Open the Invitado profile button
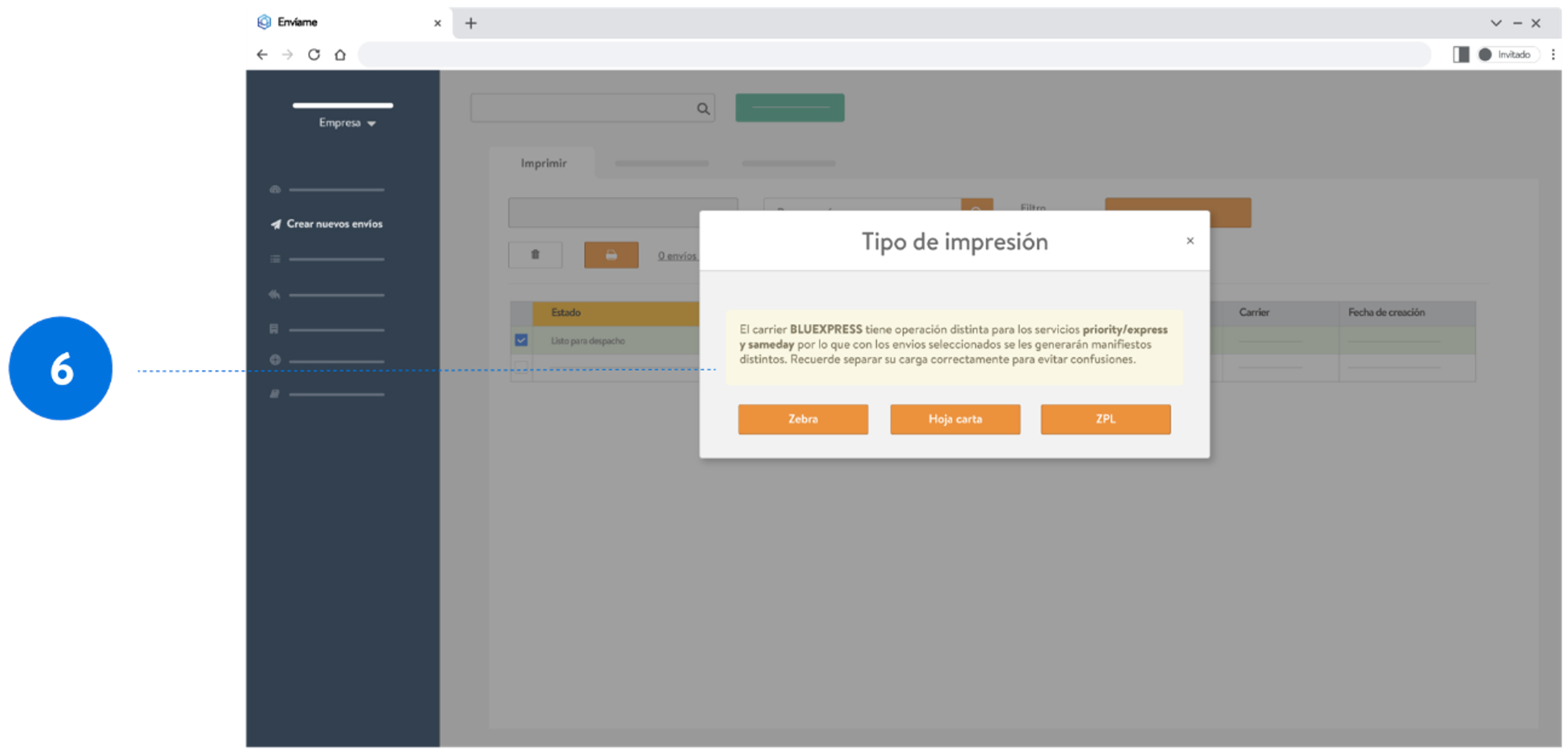The height and width of the screenshot is (754, 1568). [x=1507, y=55]
